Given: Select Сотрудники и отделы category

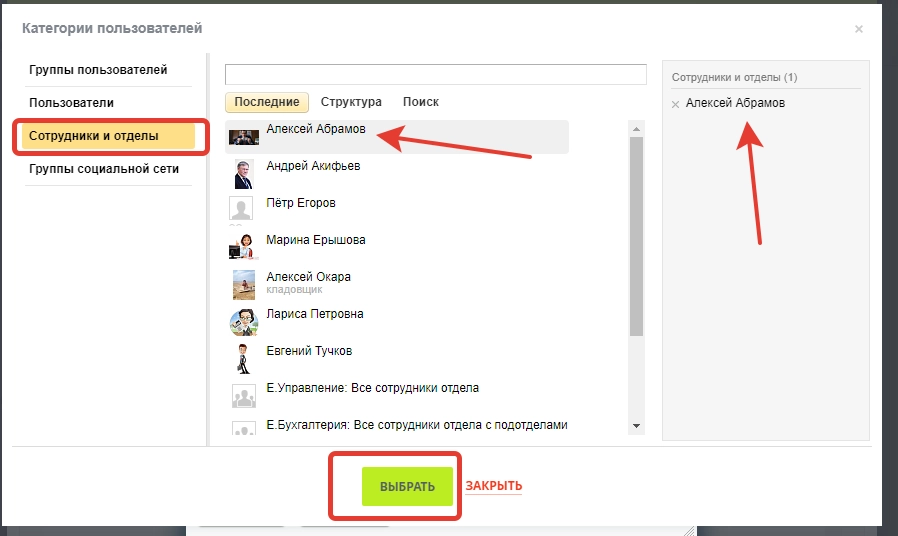Looking at the screenshot, I should pyautogui.click(x=94, y=136).
